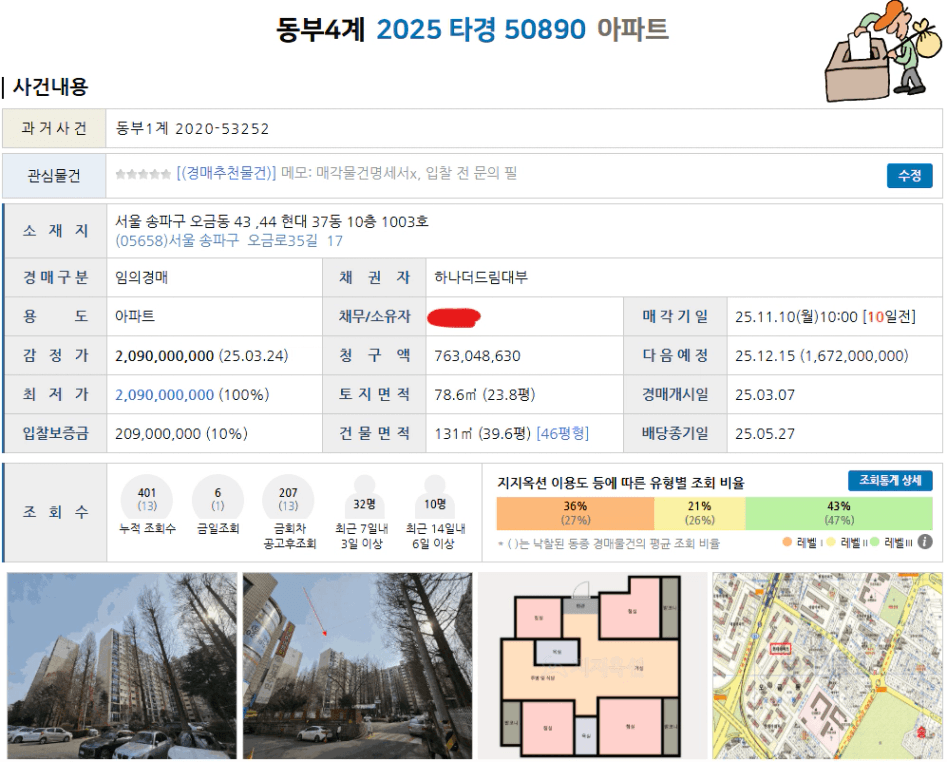Click the info icon beside 레벨III legend
The height and width of the screenshot is (762, 947).
[x=925, y=542]
